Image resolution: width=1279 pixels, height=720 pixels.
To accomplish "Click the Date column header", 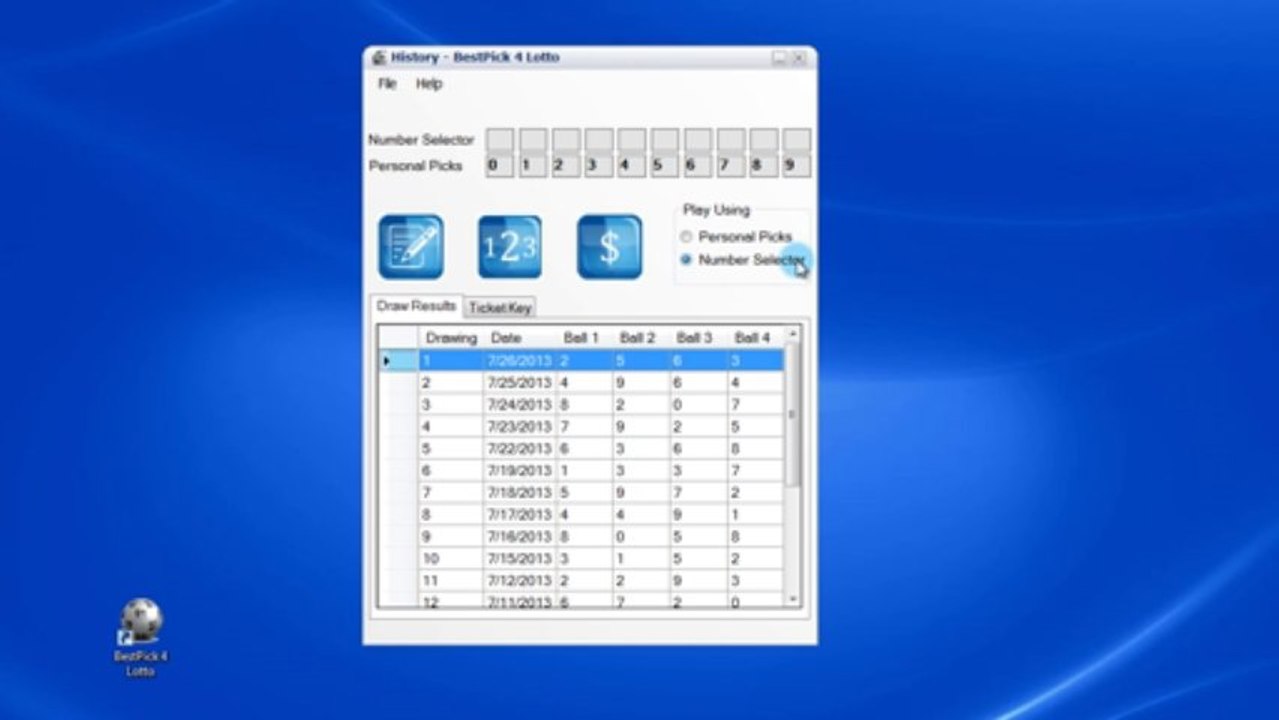I will tap(519, 338).
